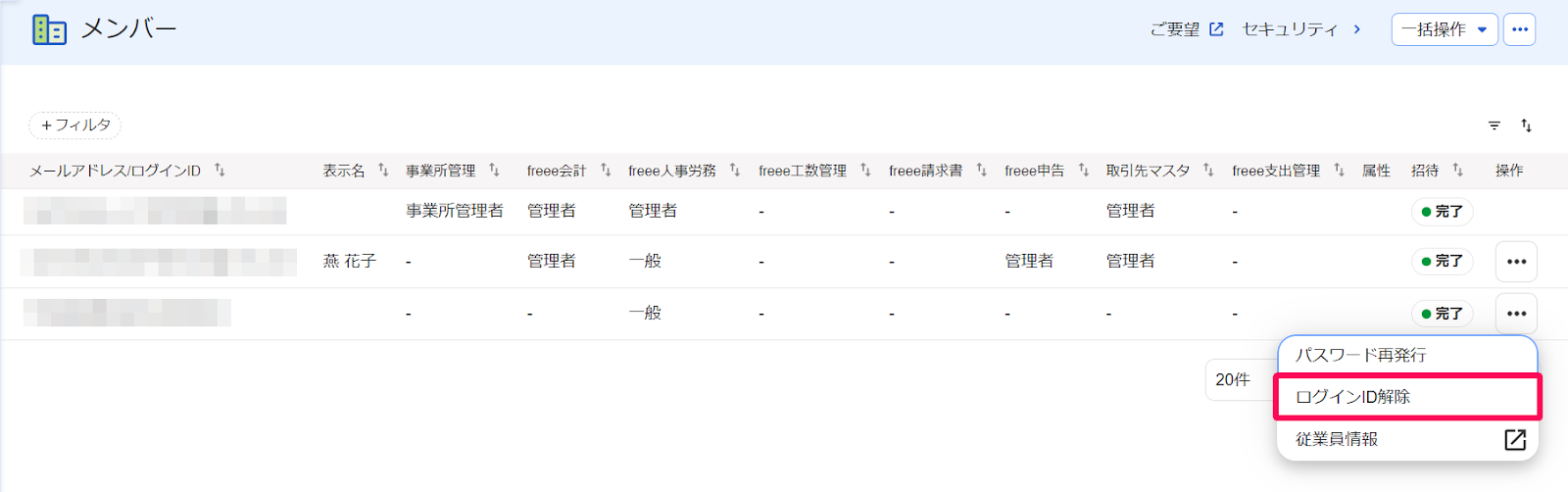
Task: Open the ご要望 external link
Action: pos(1187,29)
